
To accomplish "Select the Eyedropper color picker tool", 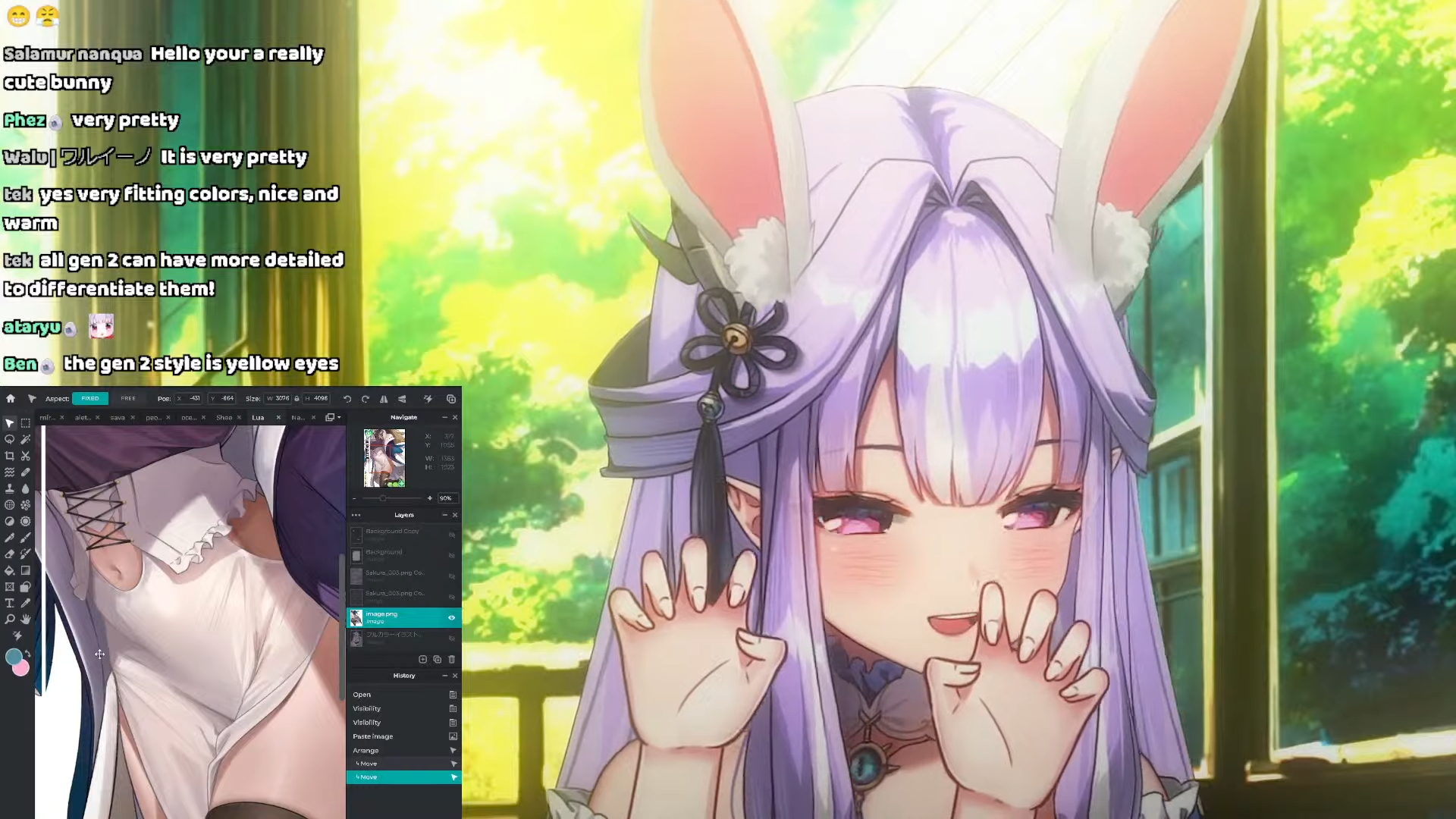I will 26,603.
